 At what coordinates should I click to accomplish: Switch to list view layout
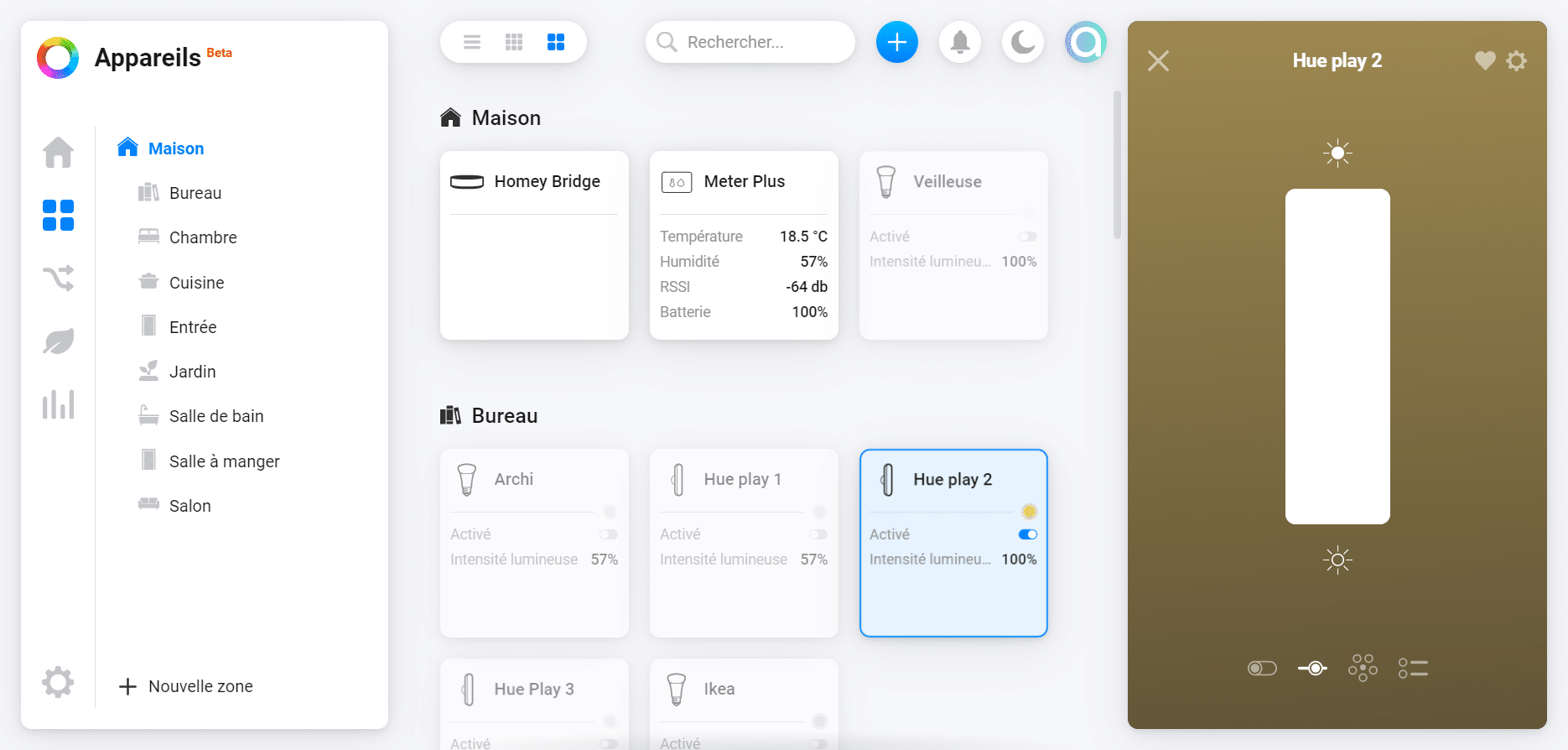[472, 42]
